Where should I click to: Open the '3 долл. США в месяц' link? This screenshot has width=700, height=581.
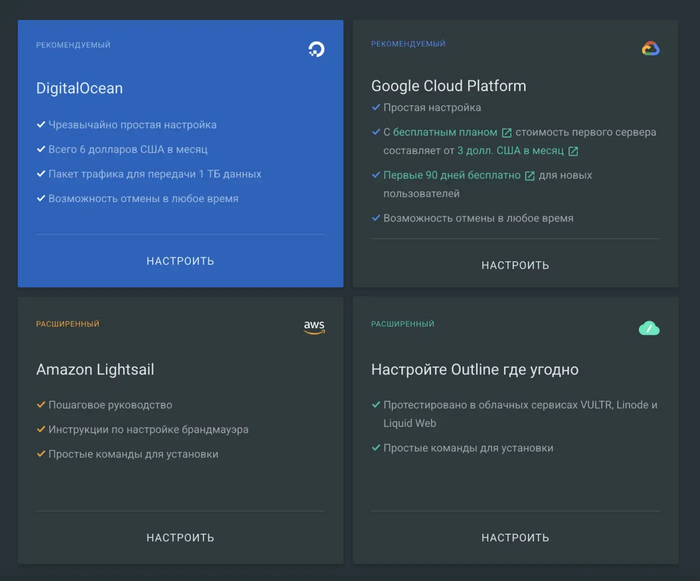tap(510, 151)
